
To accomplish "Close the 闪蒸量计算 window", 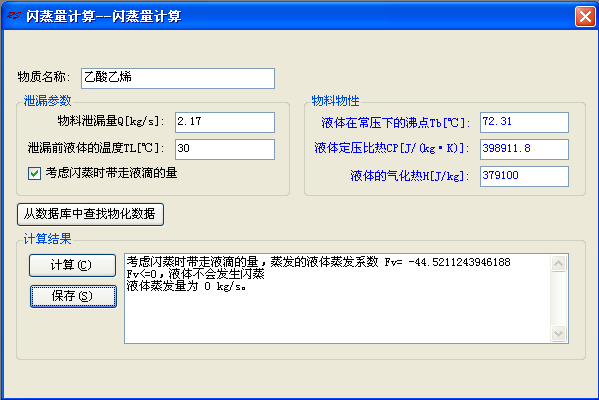I will pyautogui.click(x=585, y=16).
